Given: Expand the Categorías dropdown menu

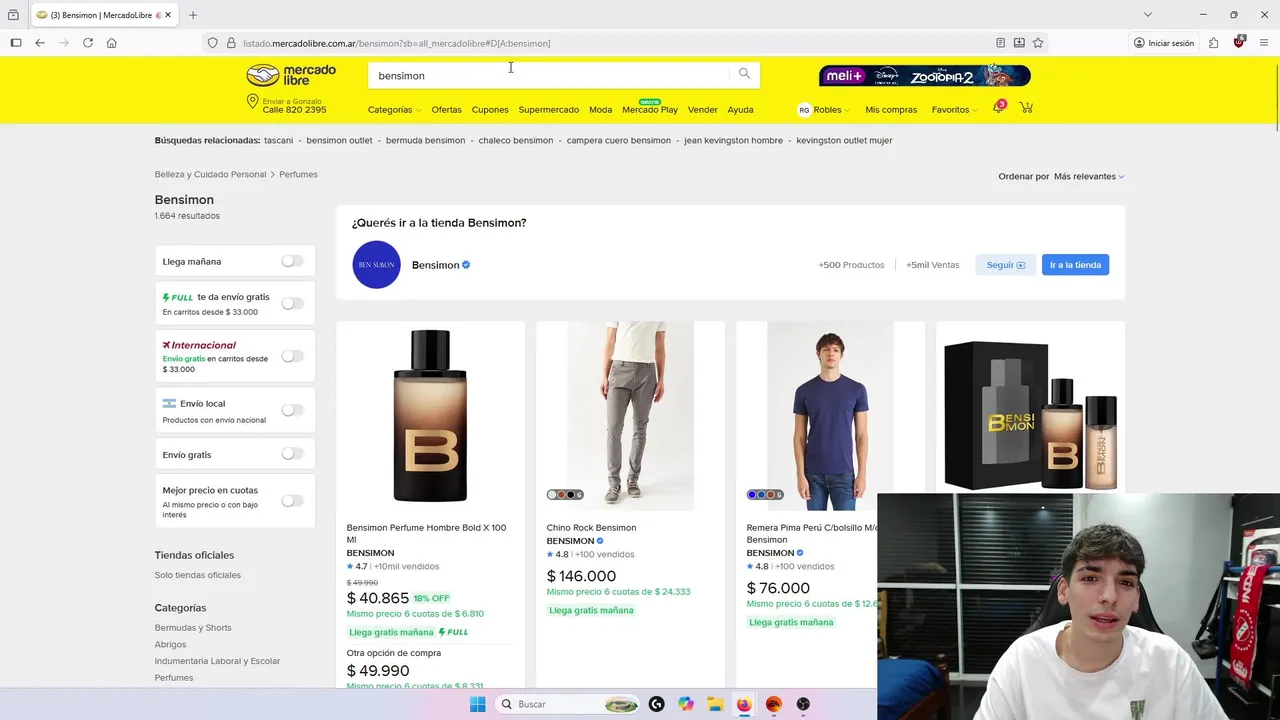Looking at the screenshot, I should [394, 110].
